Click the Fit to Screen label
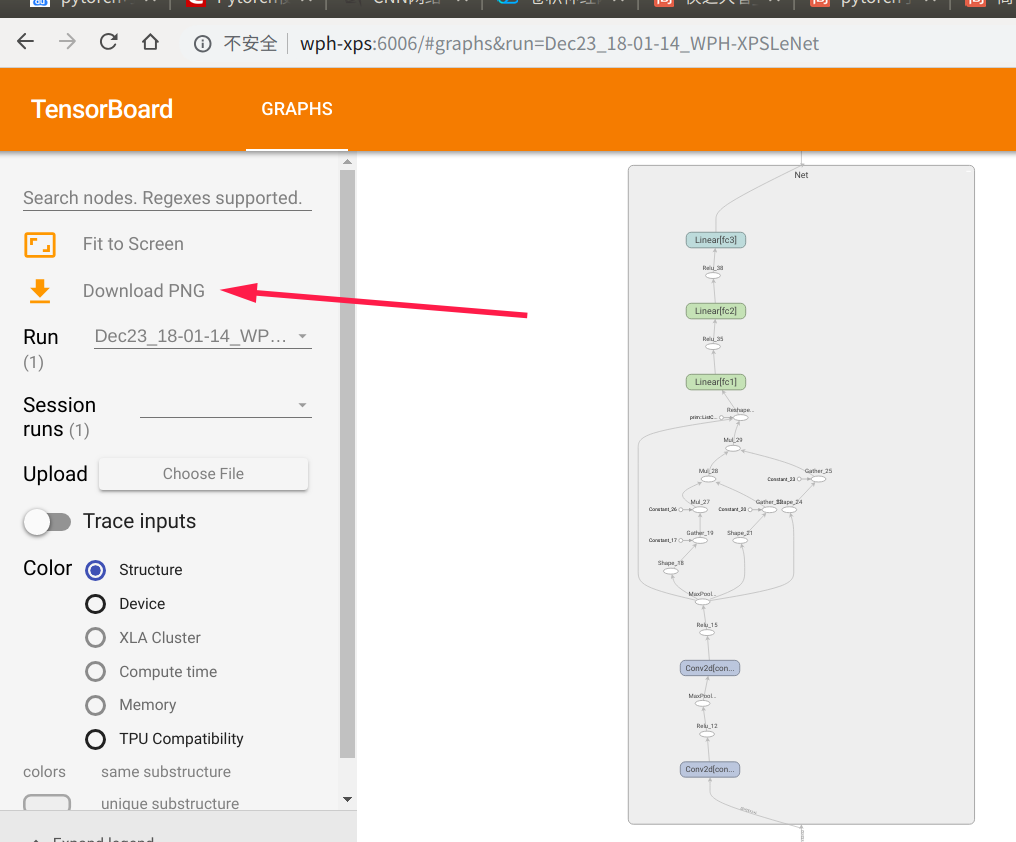1016x842 pixels. click(133, 244)
